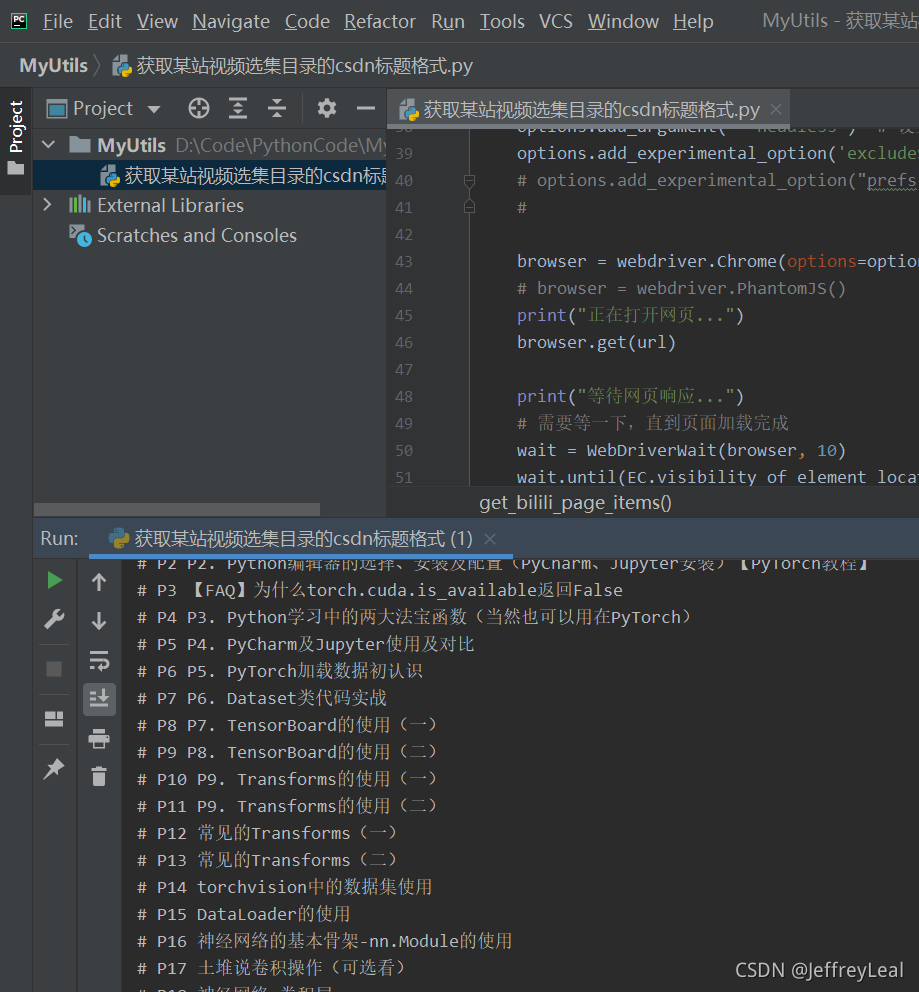
Task: Open the File menu
Action: (58, 22)
